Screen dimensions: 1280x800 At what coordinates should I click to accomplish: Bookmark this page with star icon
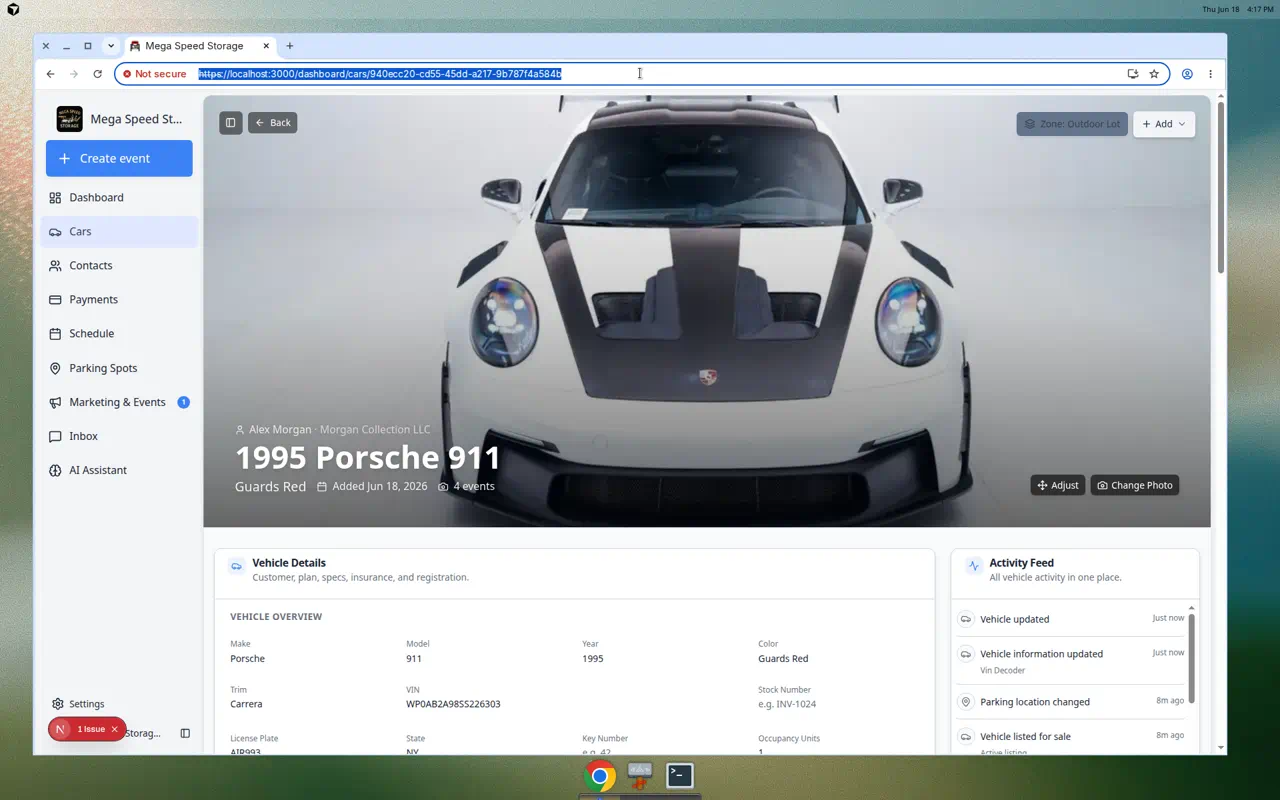1154,74
